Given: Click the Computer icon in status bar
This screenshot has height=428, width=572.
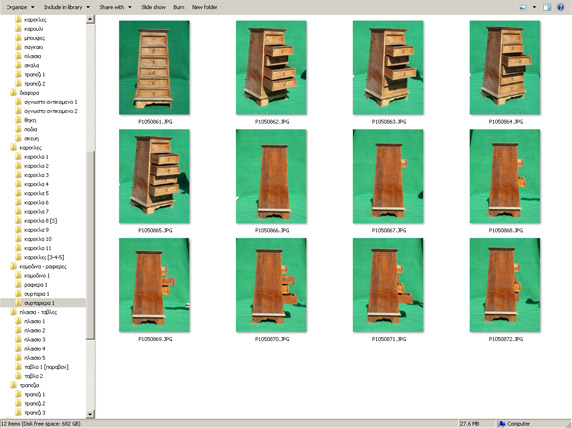Looking at the screenshot, I should [x=502, y=424].
